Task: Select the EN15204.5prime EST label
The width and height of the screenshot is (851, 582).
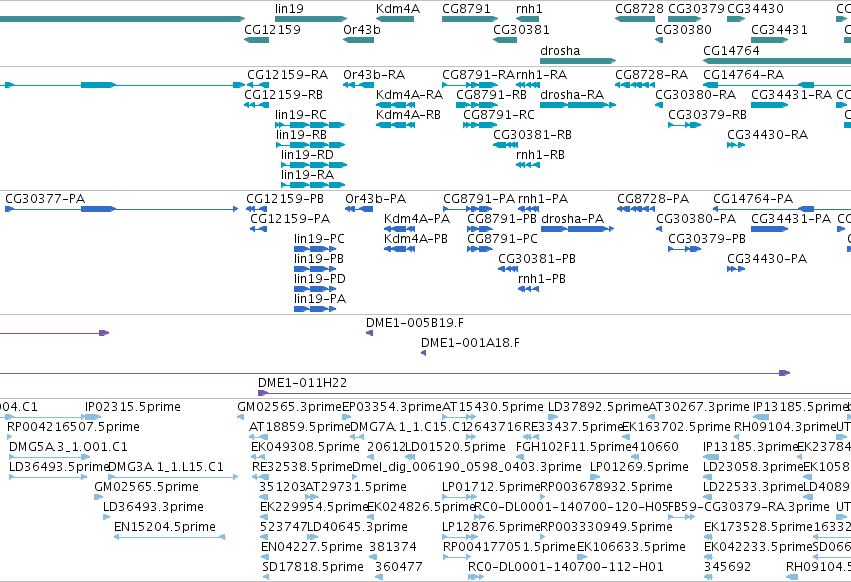Action: (x=164, y=527)
